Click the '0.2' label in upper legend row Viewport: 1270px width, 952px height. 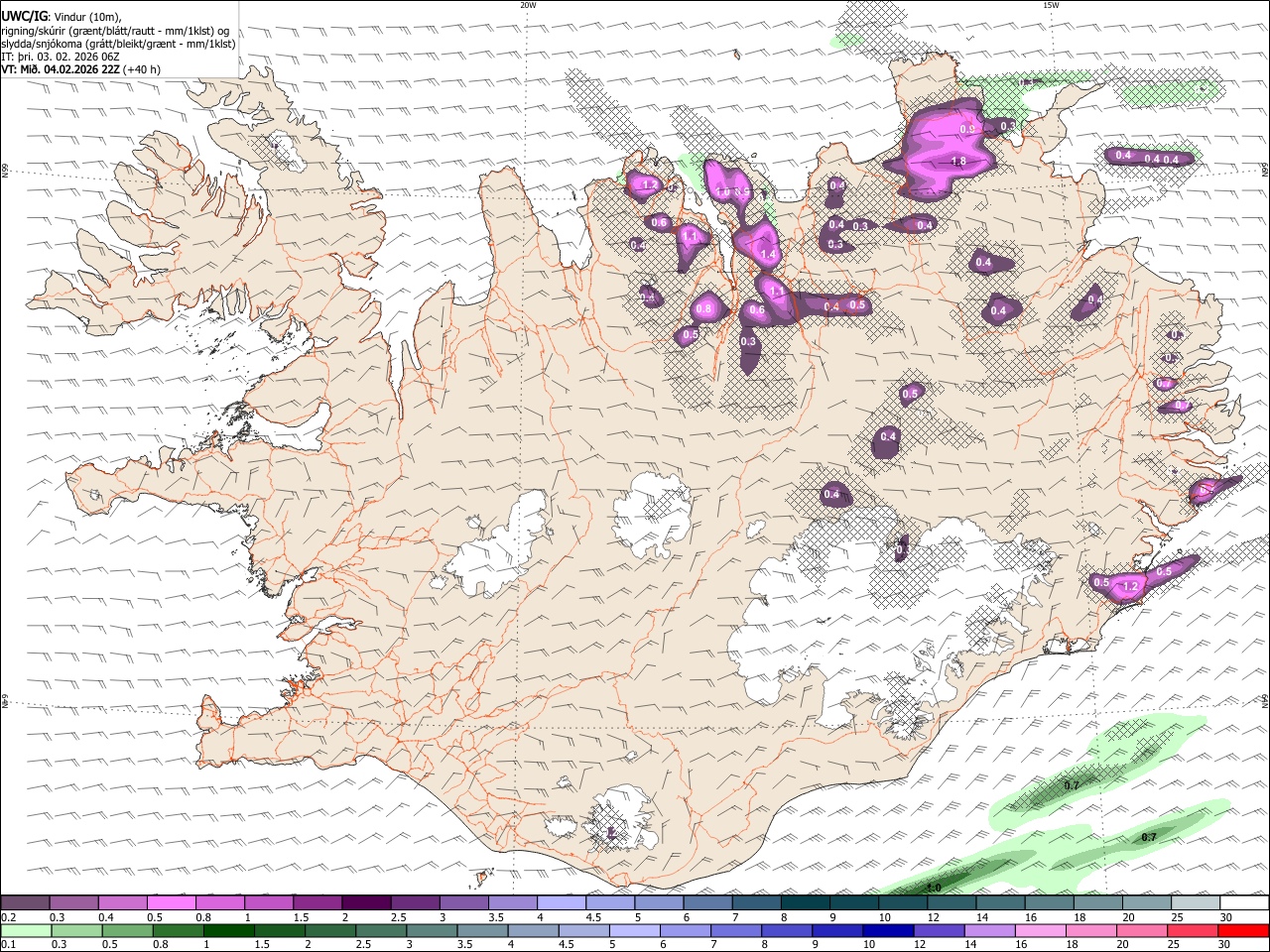8,917
